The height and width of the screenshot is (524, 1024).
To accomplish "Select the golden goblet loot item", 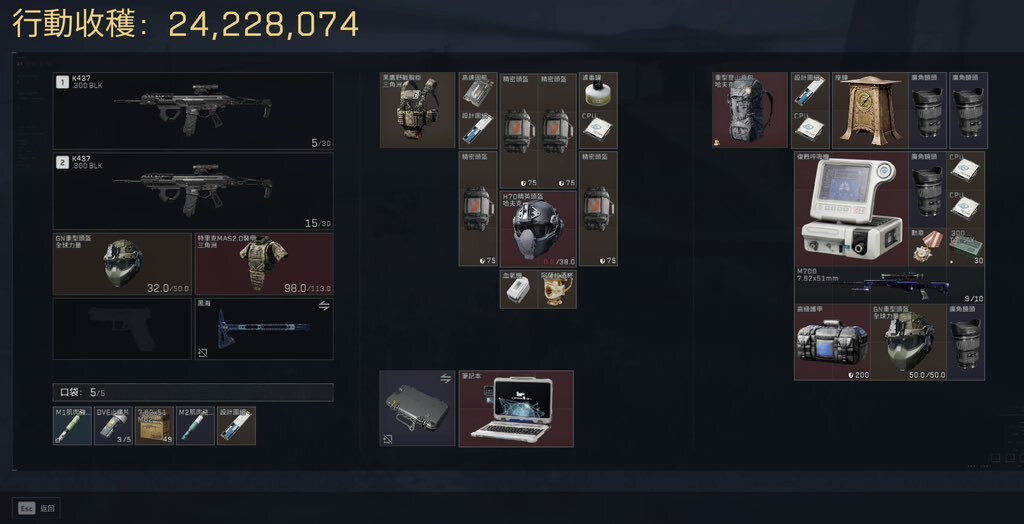I will (558, 289).
